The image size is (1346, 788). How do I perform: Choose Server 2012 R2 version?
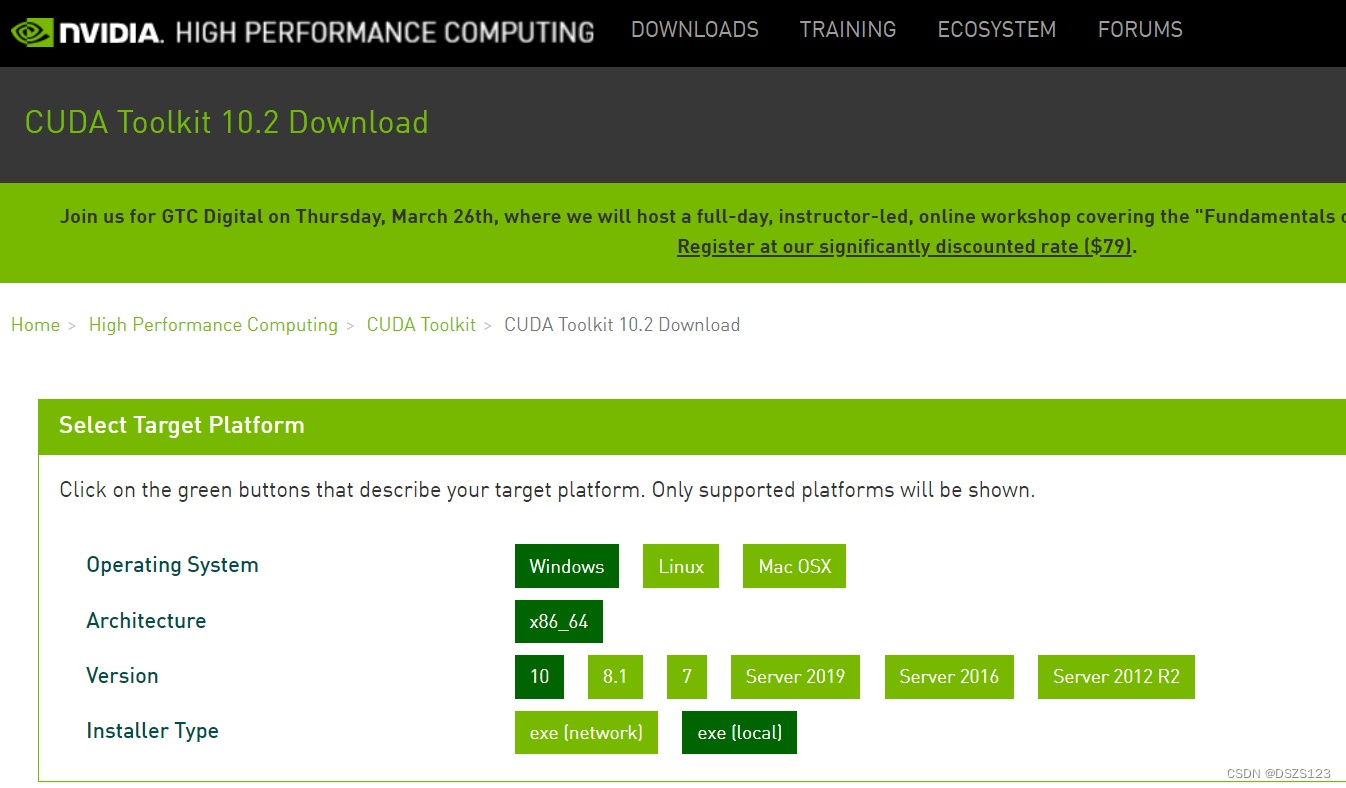click(x=1116, y=677)
